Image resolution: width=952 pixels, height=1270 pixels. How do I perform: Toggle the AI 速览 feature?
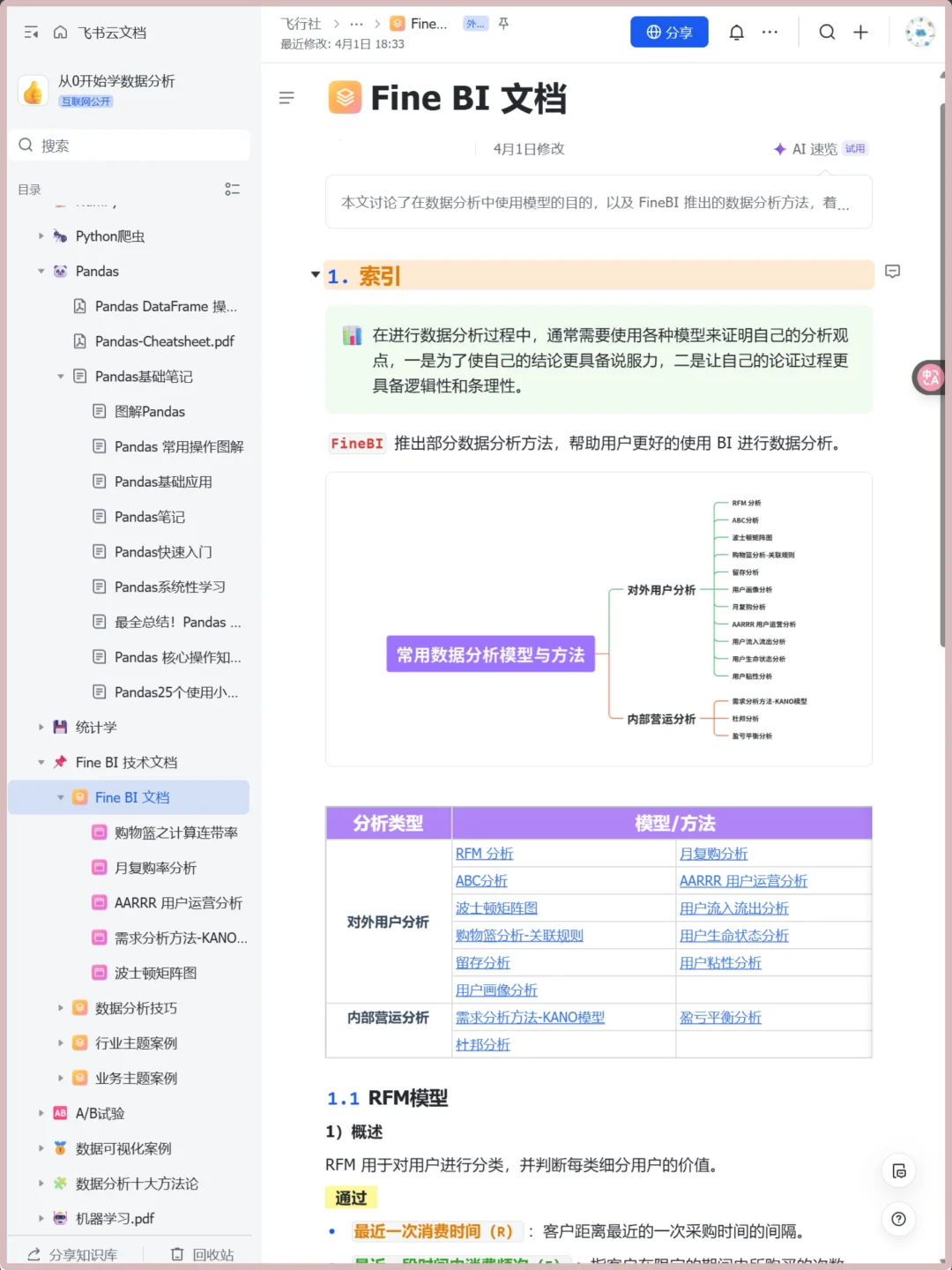(814, 148)
